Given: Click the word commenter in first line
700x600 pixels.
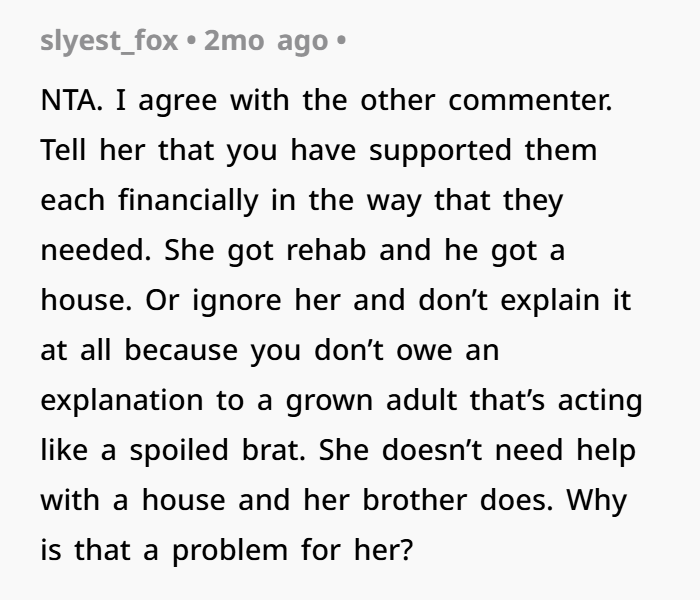Looking at the screenshot, I should point(530,100).
